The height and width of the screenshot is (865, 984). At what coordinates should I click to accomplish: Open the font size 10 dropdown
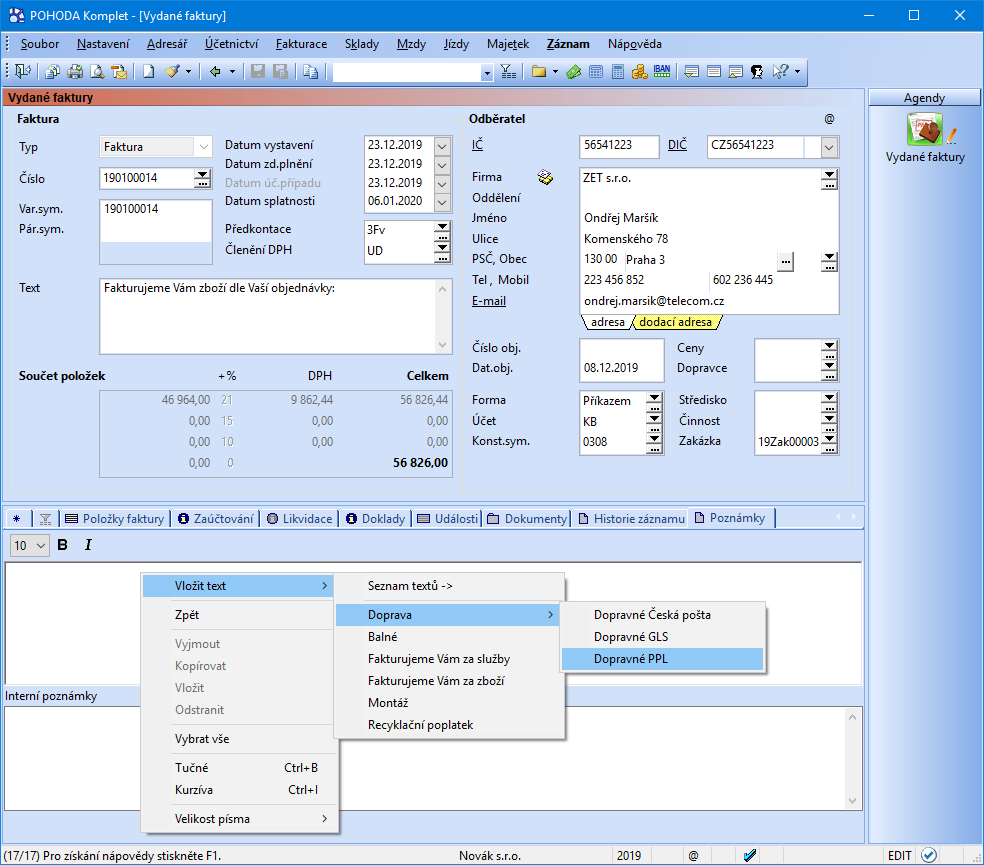[x=41, y=545]
